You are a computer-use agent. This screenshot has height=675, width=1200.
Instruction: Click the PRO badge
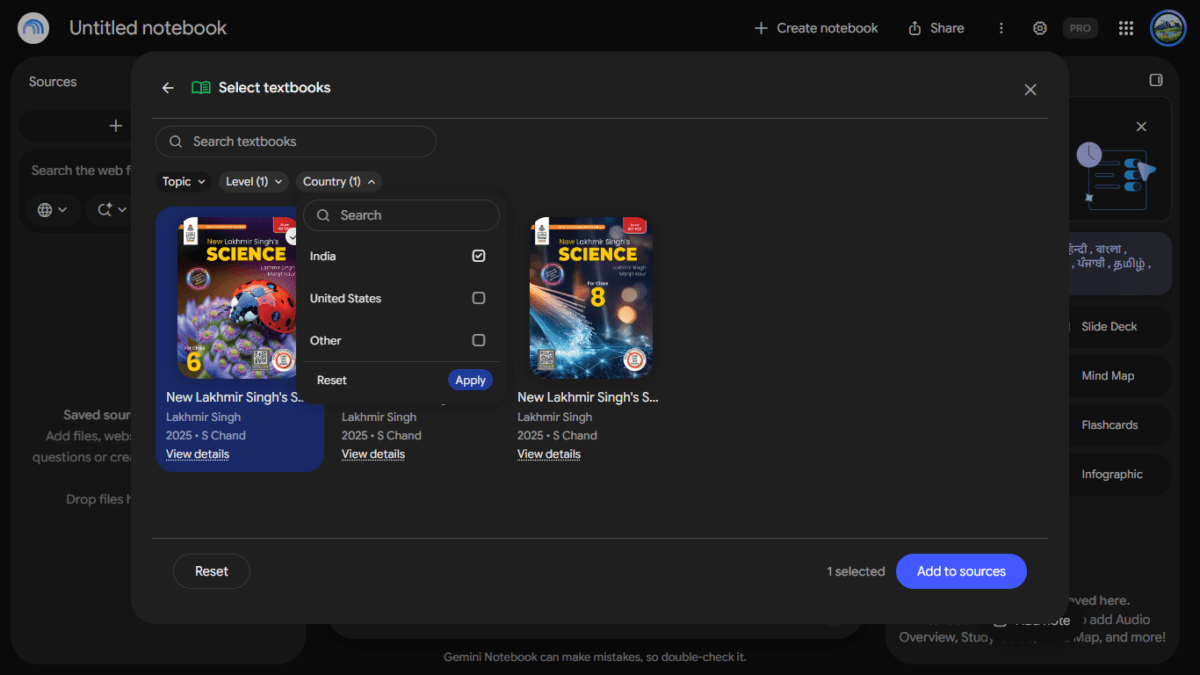(1080, 28)
